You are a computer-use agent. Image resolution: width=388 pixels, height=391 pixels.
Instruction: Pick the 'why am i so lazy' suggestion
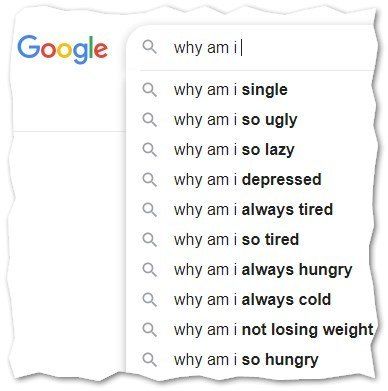coord(252,150)
